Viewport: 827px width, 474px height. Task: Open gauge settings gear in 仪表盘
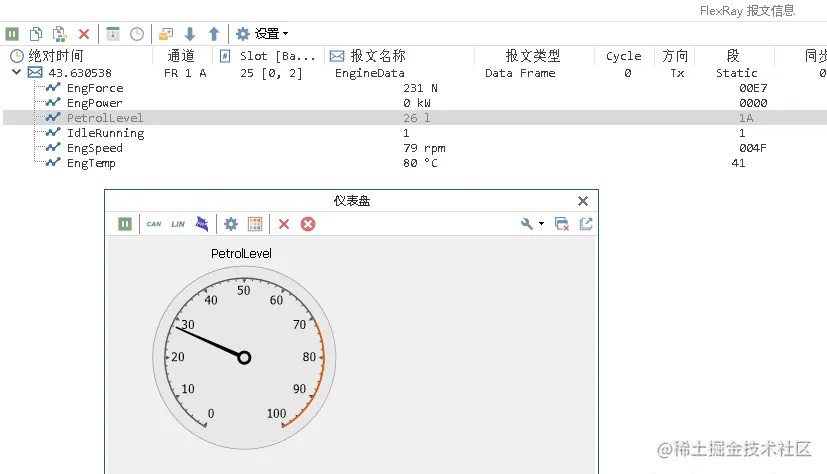coord(231,224)
